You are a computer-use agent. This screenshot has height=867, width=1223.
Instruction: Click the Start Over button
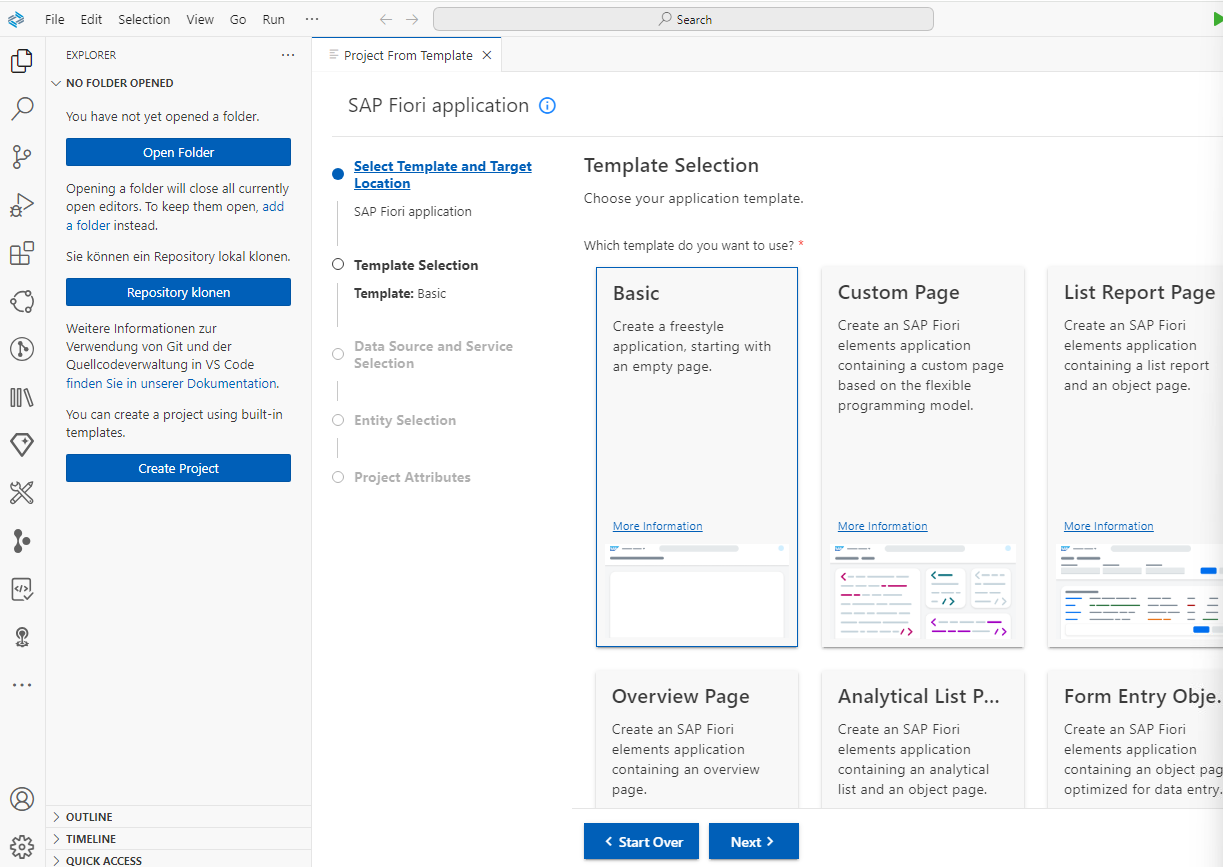tap(642, 842)
